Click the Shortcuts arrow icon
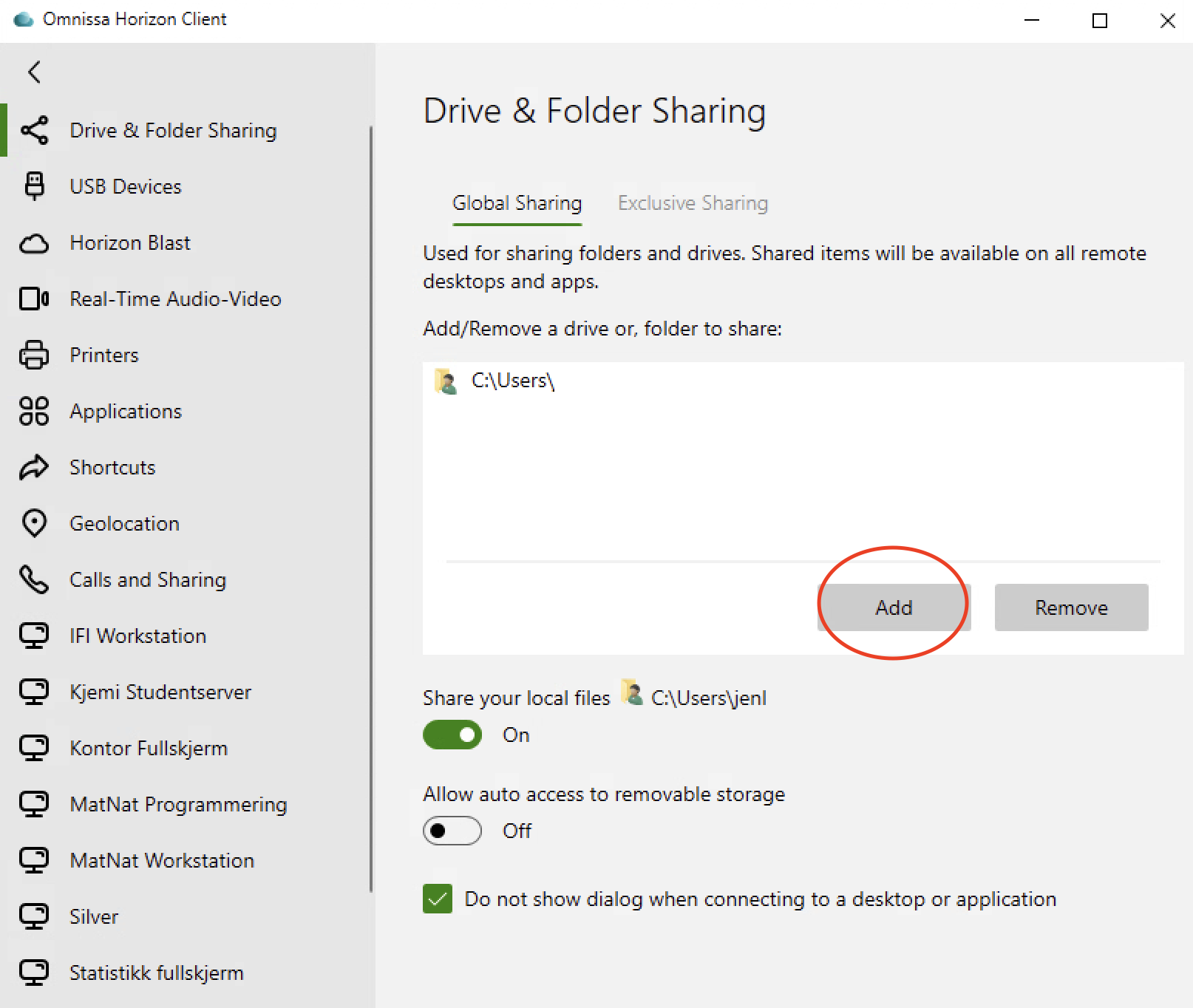 pos(34,467)
